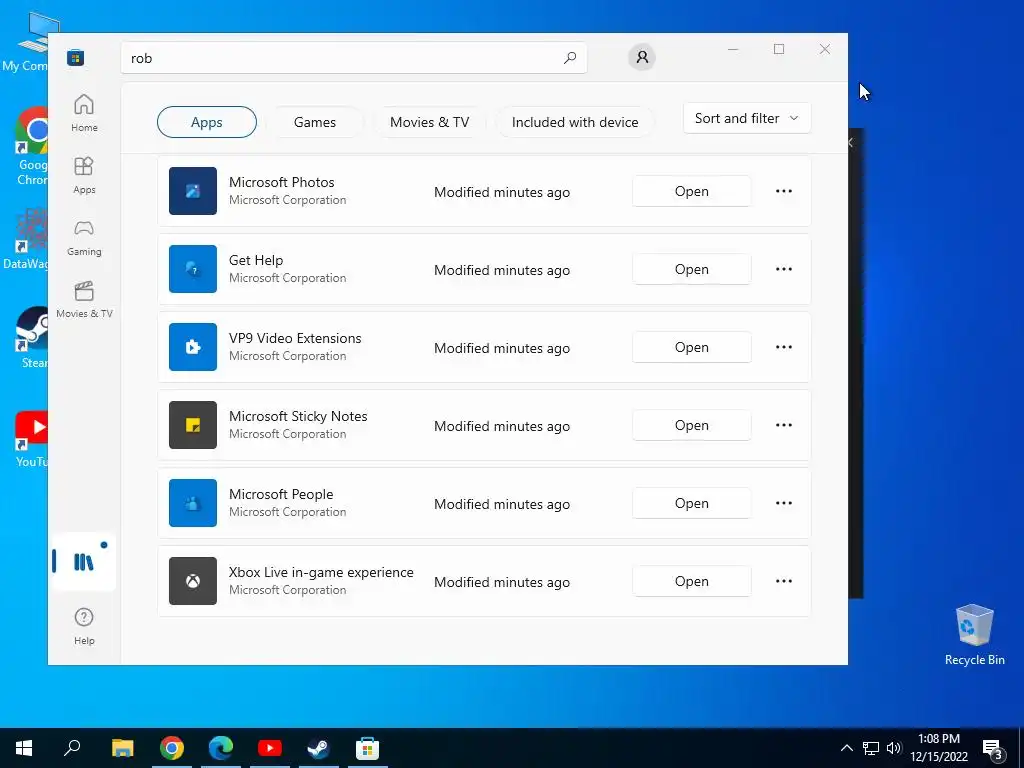Image resolution: width=1024 pixels, height=768 pixels.
Task: Click the Microsoft People app icon
Action: tap(193, 503)
